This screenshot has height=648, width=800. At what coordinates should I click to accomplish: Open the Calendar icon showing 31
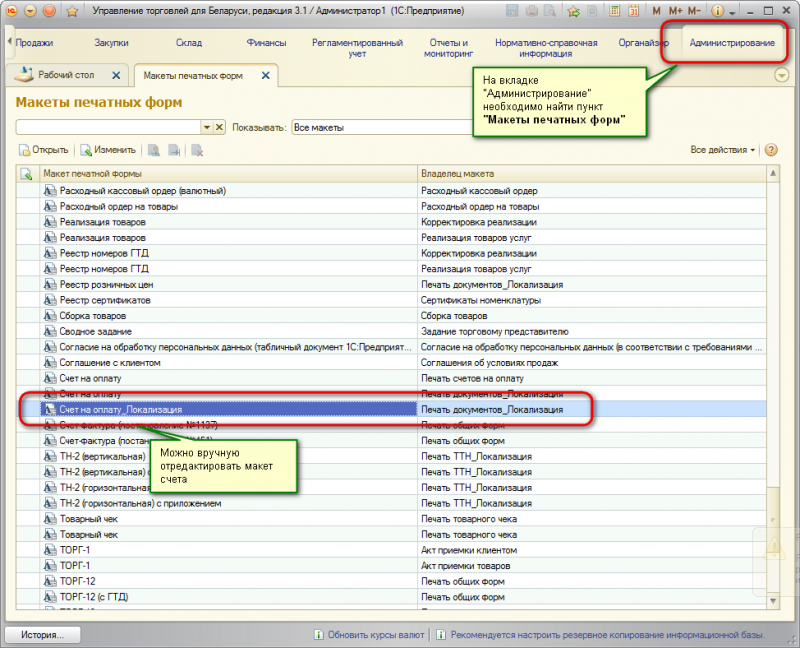(x=634, y=10)
